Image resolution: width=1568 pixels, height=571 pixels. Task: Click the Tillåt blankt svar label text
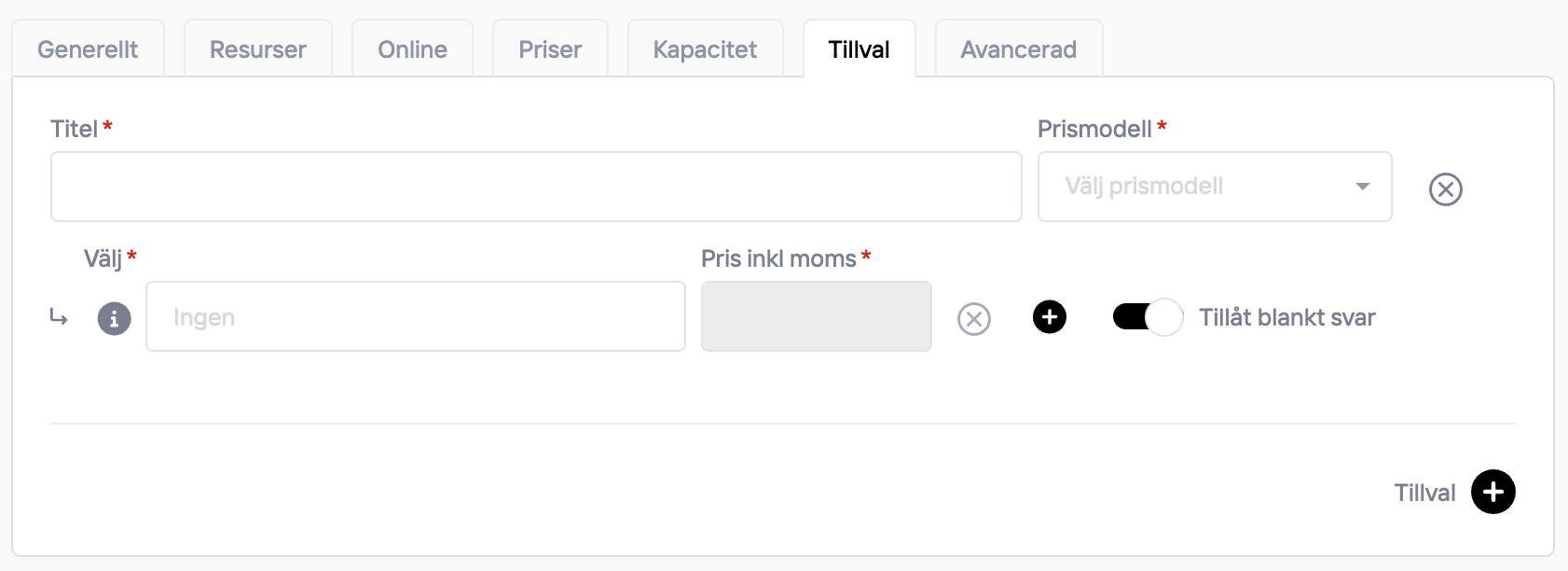pos(1286,317)
